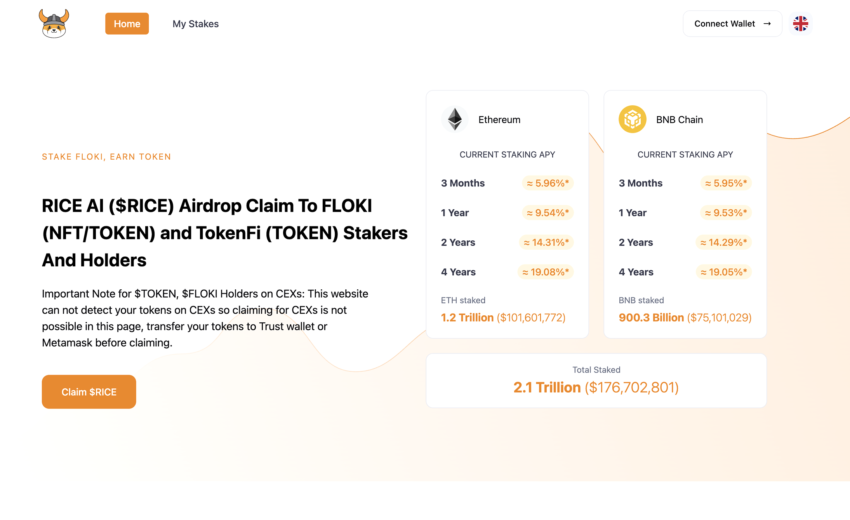Click the Connect Wallet button
850x520 pixels.
coord(732,24)
